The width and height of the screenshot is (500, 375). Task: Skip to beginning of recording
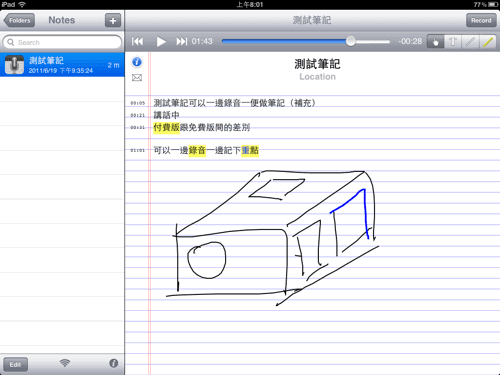[137, 41]
